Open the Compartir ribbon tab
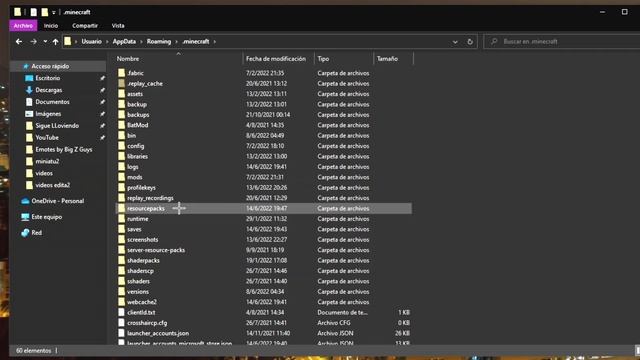The height and width of the screenshot is (360, 640). 85,26
